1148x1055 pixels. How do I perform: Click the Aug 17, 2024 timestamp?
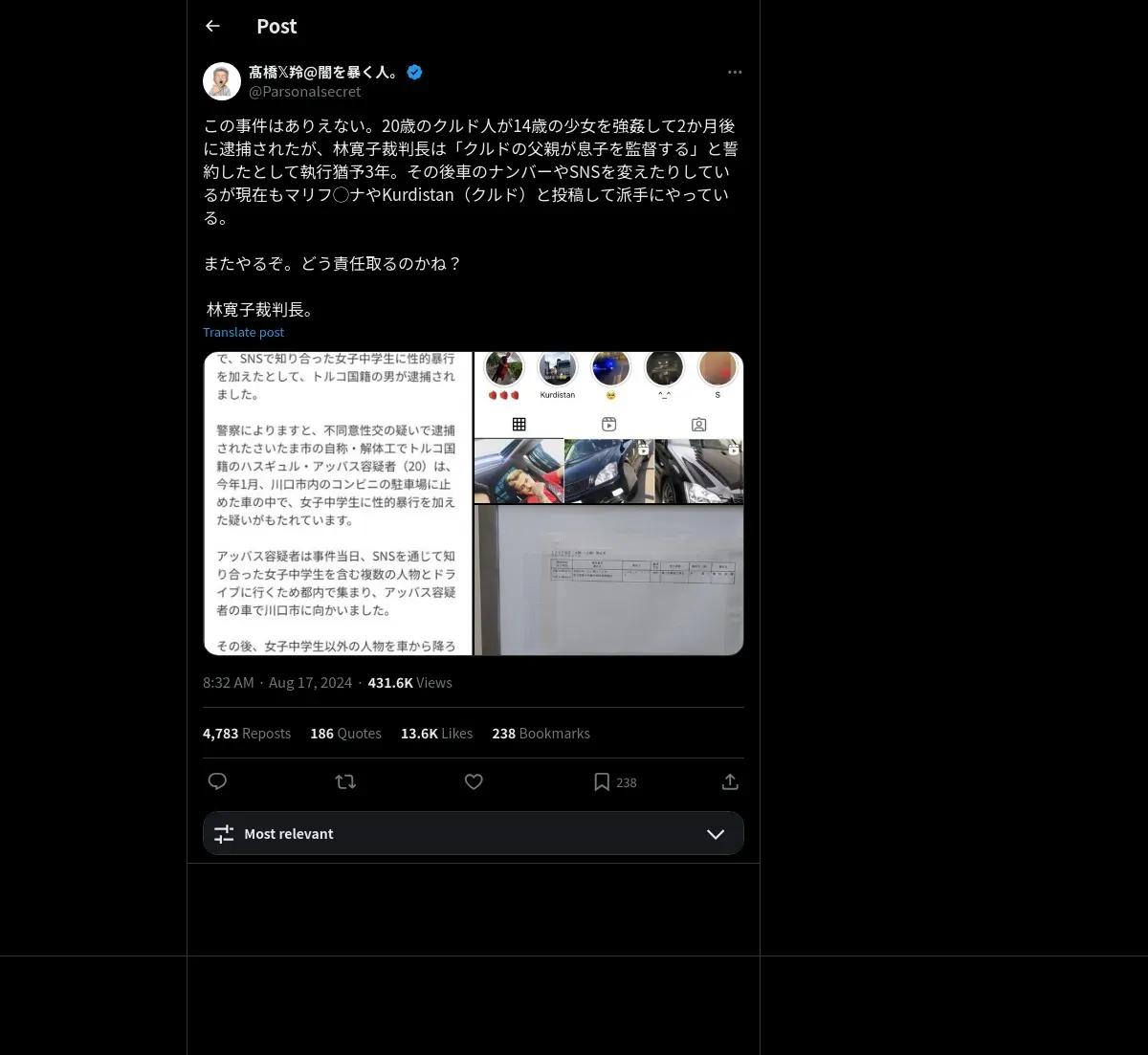pos(310,683)
